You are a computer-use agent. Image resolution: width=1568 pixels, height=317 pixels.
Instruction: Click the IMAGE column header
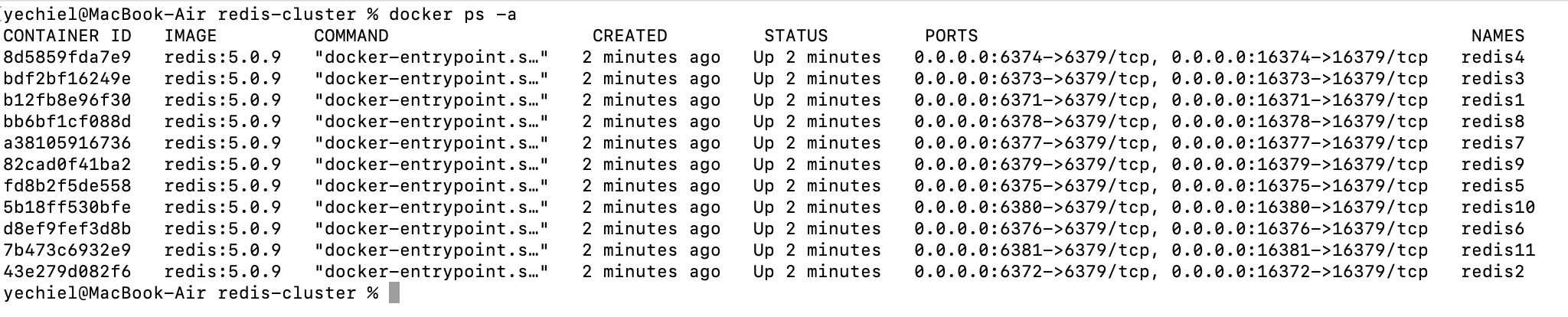pos(191,36)
